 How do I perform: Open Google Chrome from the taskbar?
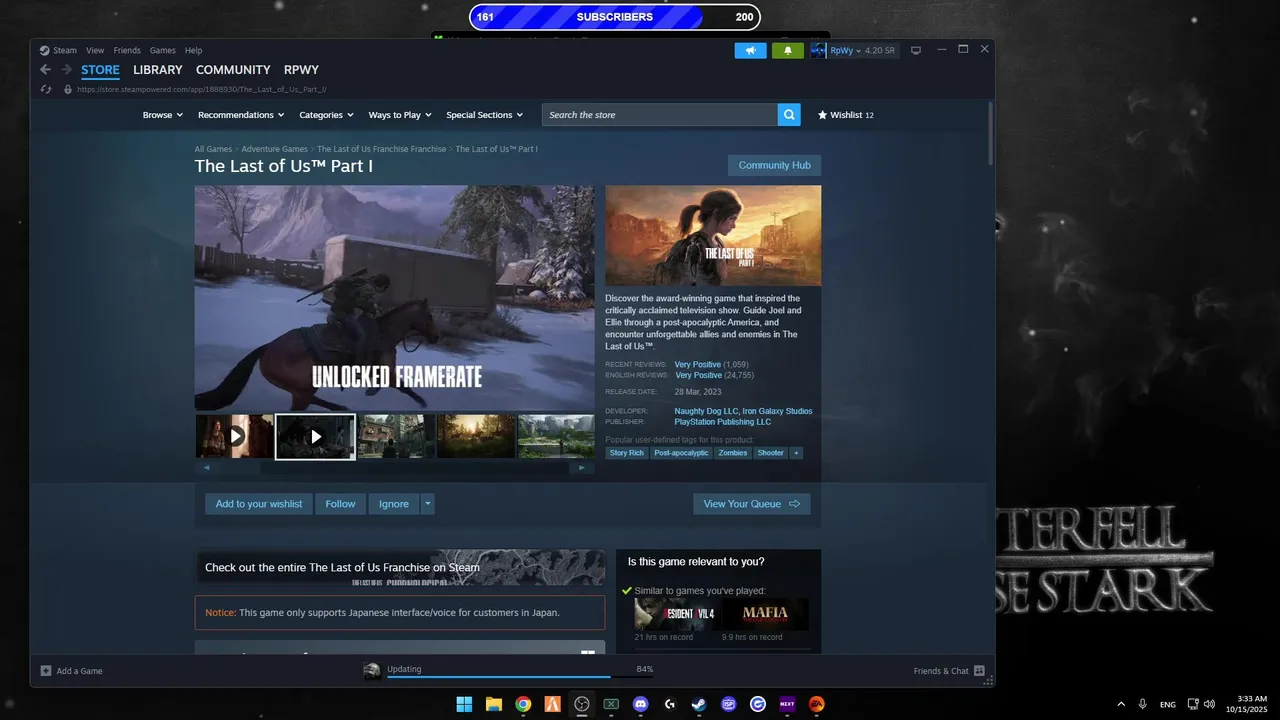coord(523,704)
